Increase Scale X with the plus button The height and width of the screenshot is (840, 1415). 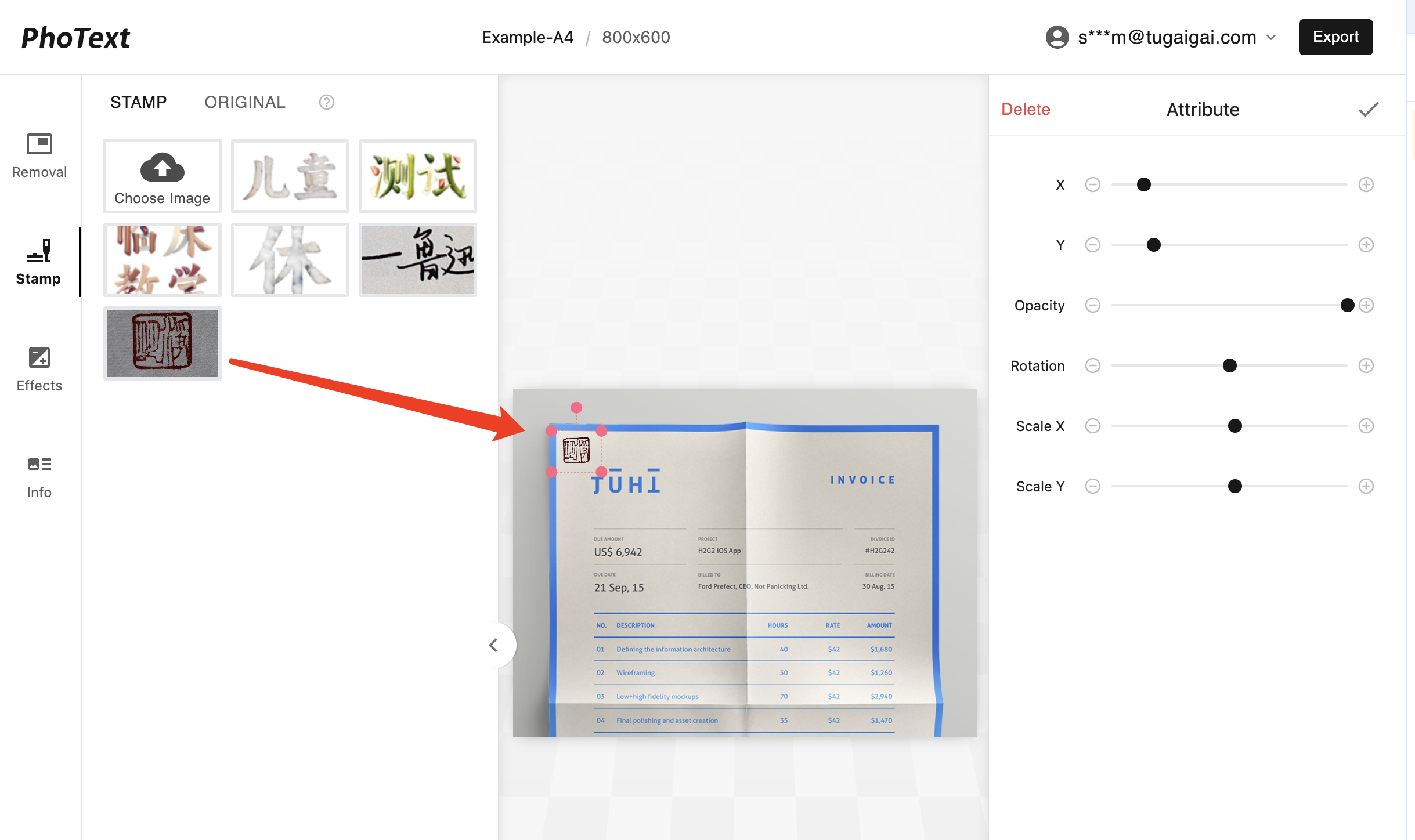[x=1366, y=426]
